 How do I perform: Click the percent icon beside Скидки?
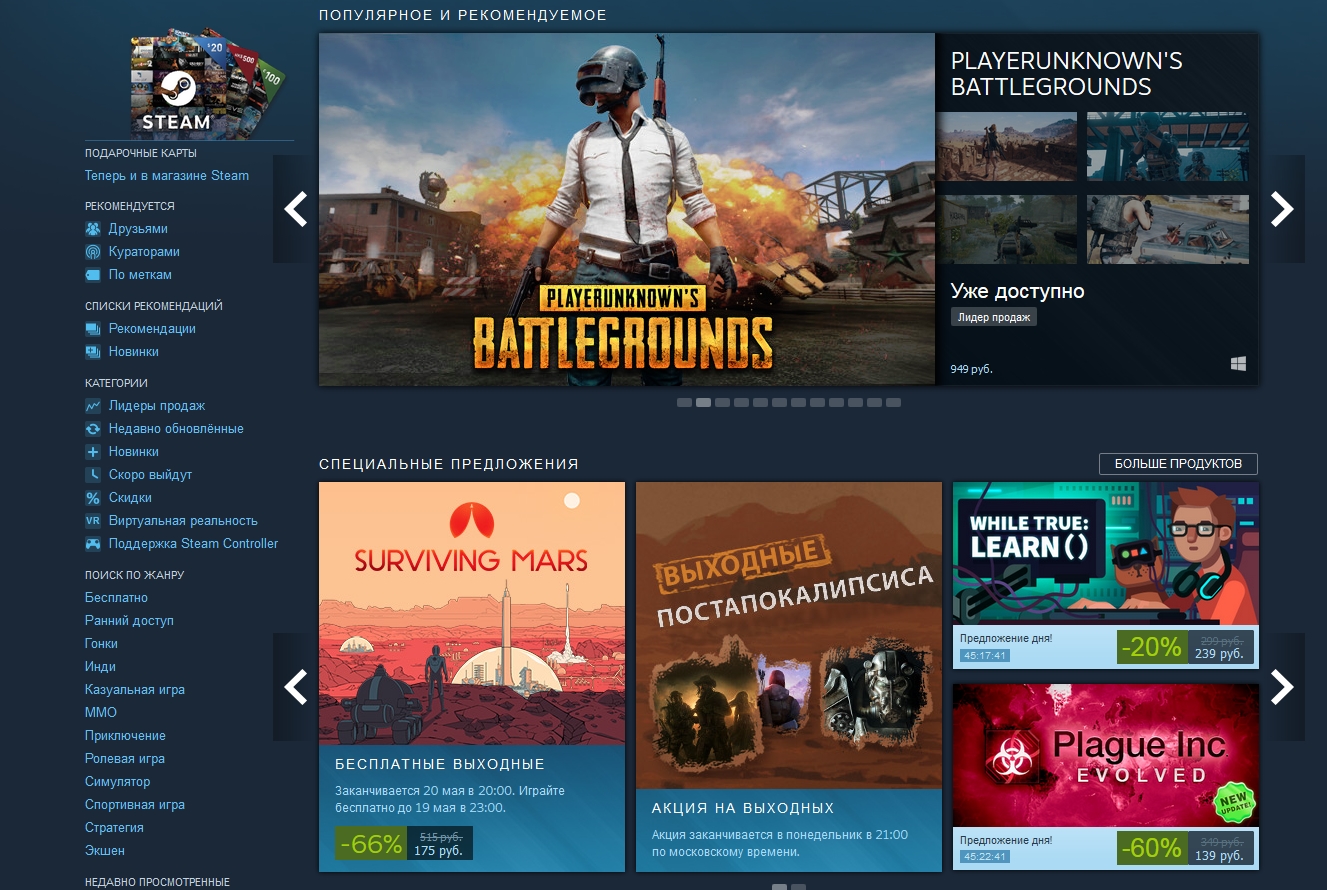click(93, 498)
